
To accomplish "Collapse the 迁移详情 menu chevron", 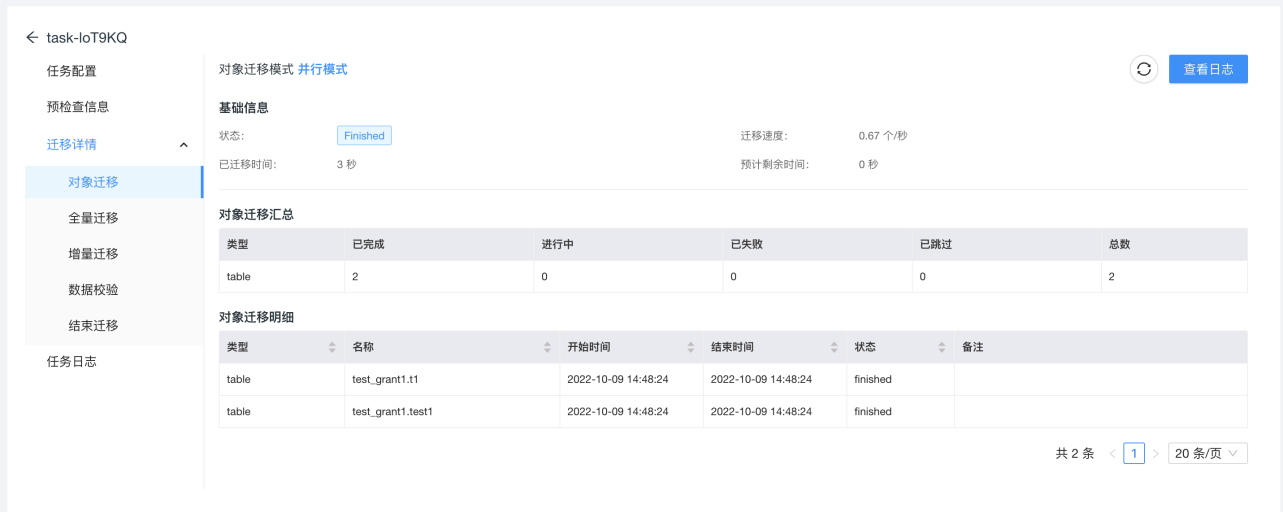I will 183,145.
